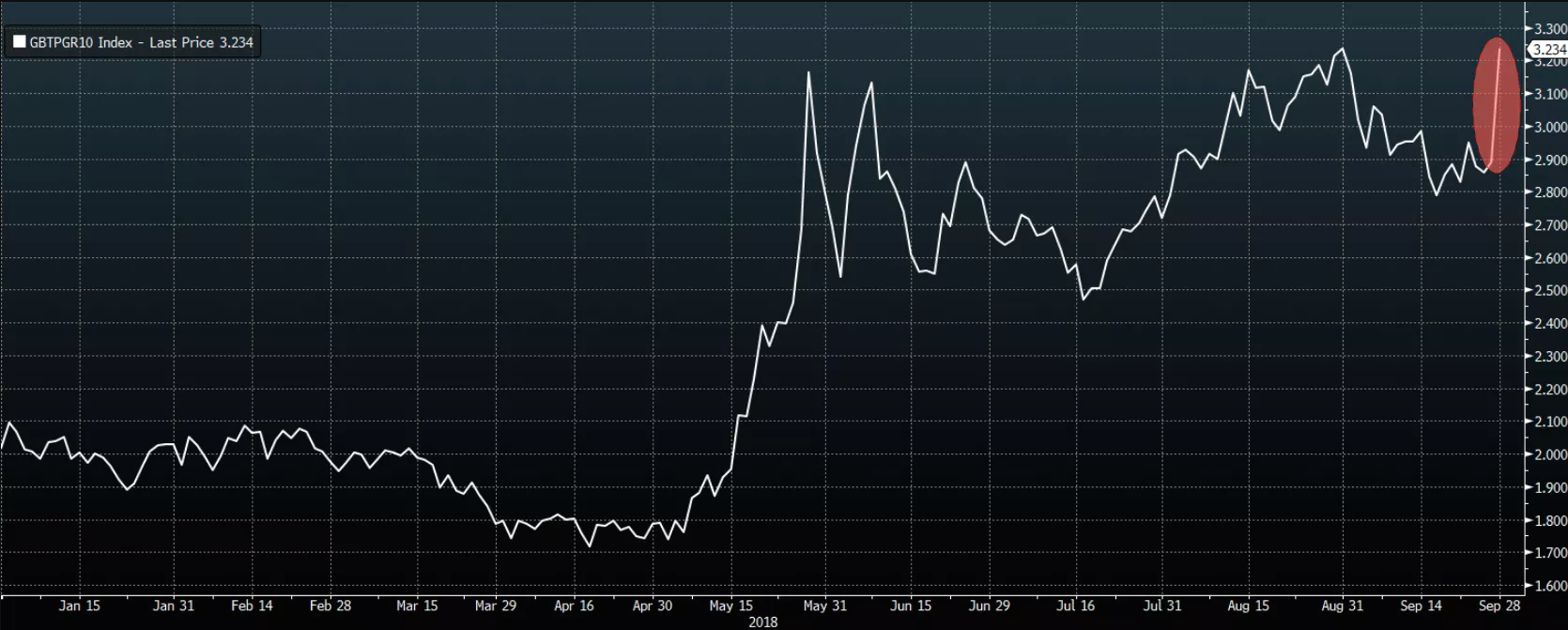Click the Sep 28 date label
Viewport: 1568px width, 630px height.
(x=1499, y=606)
